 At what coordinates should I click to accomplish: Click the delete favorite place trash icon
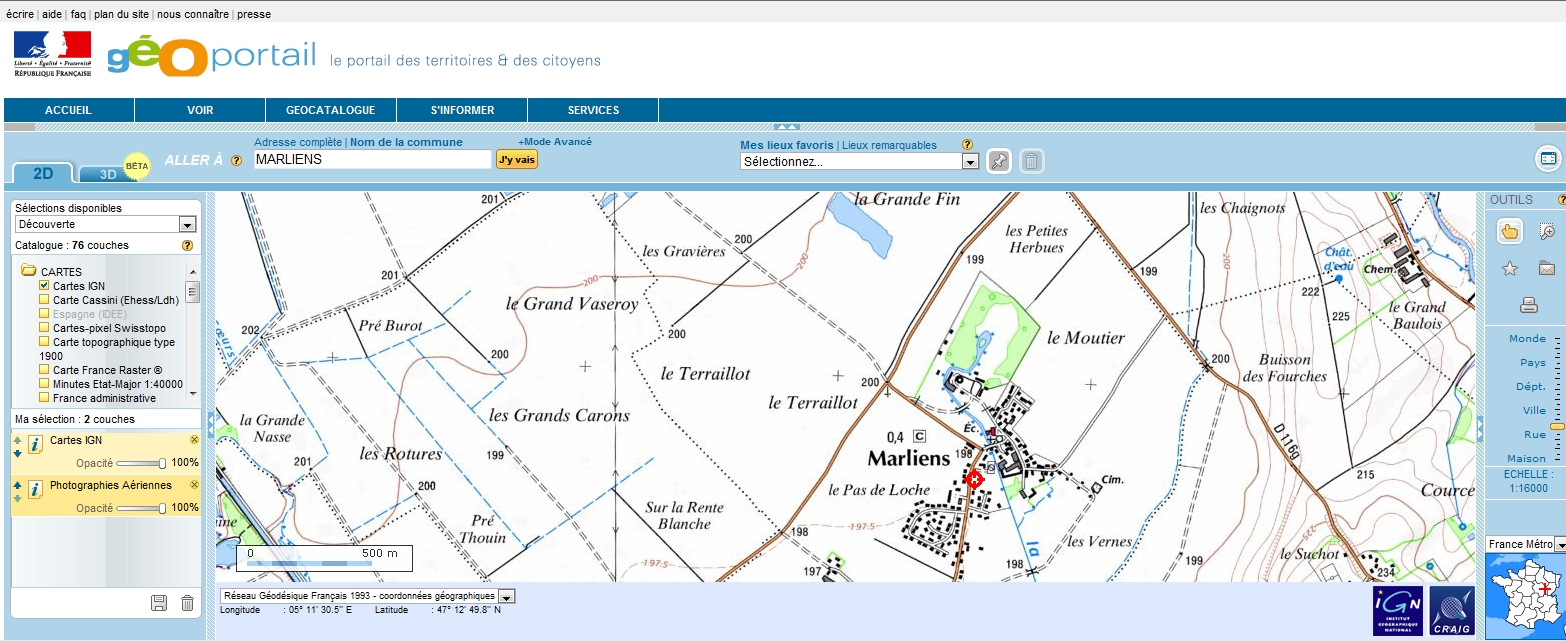coord(1032,161)
